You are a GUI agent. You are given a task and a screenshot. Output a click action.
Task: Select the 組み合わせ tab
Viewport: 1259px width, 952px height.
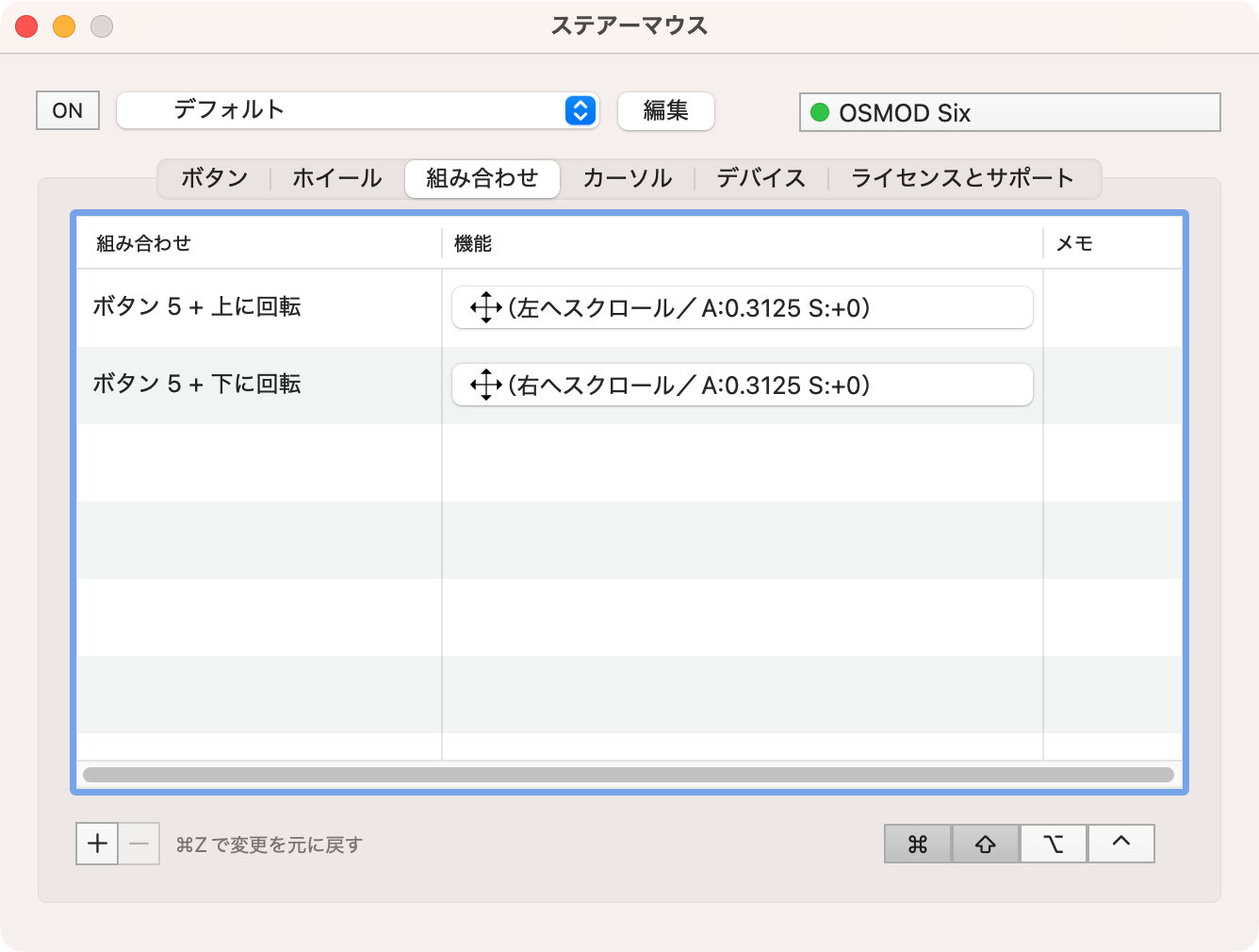coord(482,178)
